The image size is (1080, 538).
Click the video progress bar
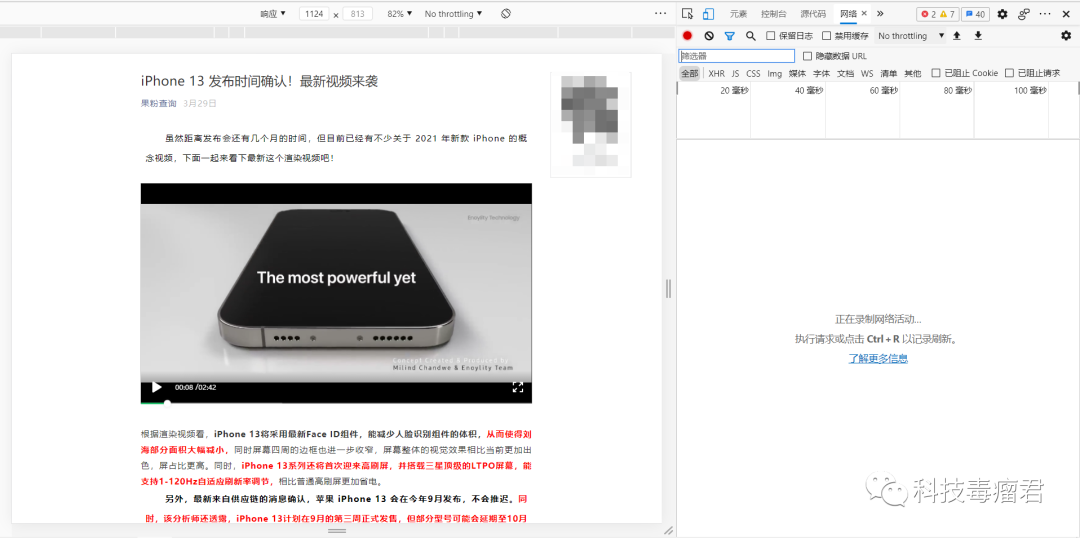[x=336, y=402]
